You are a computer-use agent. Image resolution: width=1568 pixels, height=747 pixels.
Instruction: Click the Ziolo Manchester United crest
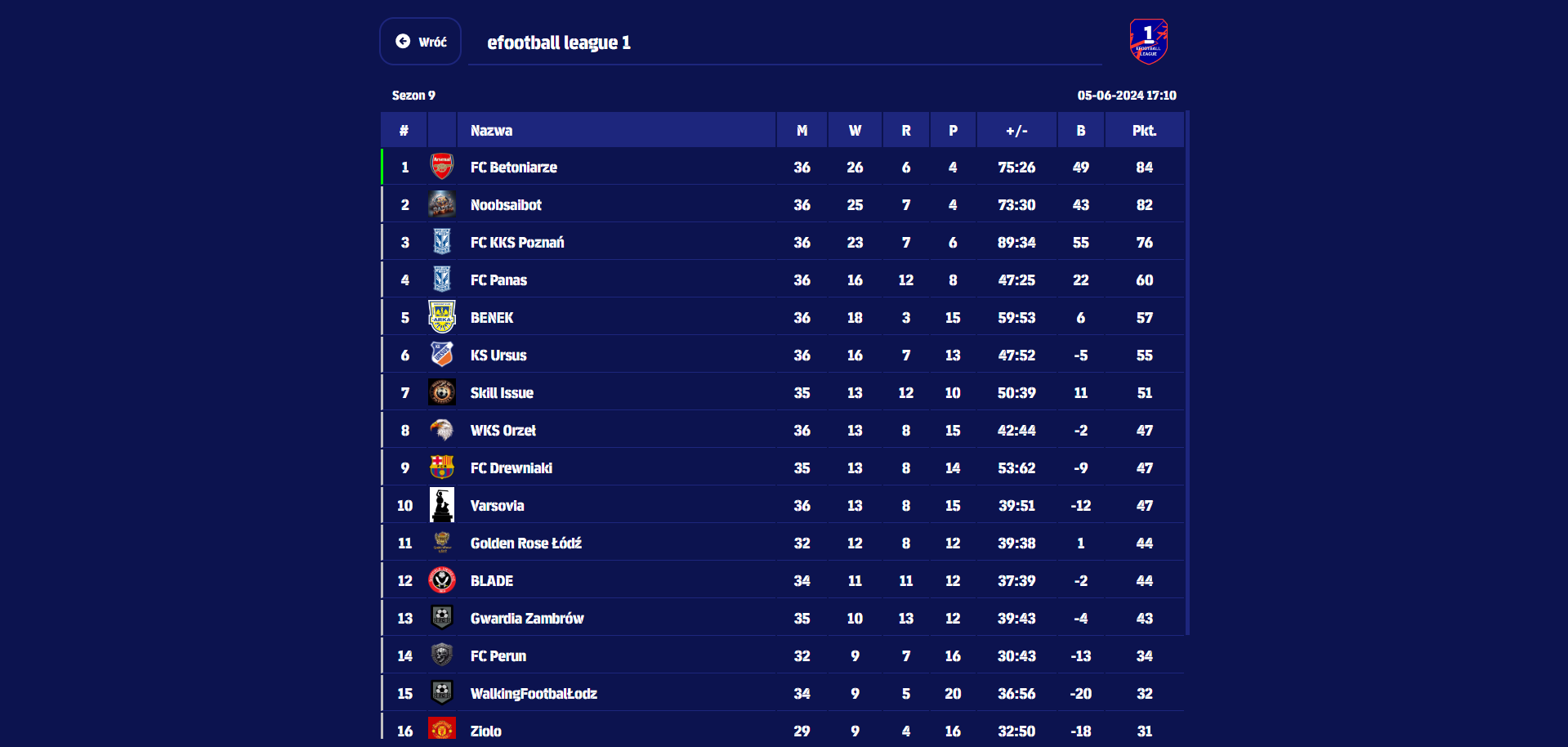[x=442, y=729]
